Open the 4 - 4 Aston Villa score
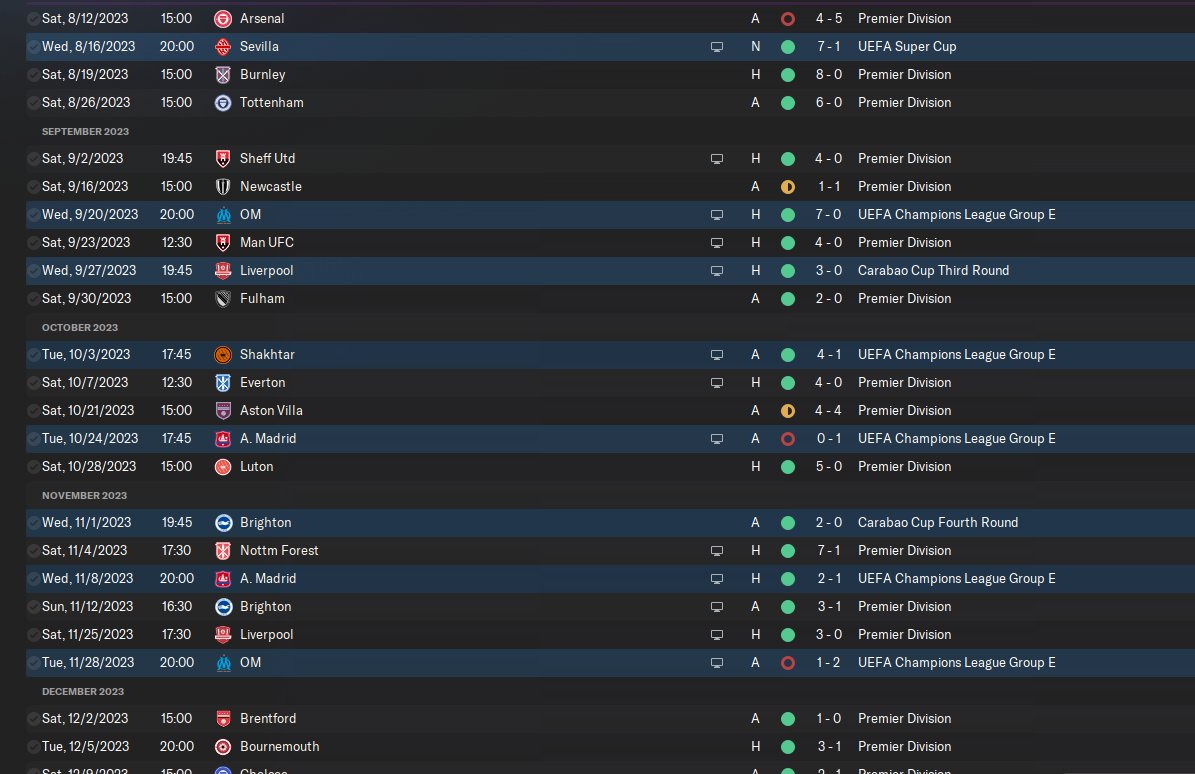This screenshot has width=1195, height=774. point(825,411)
